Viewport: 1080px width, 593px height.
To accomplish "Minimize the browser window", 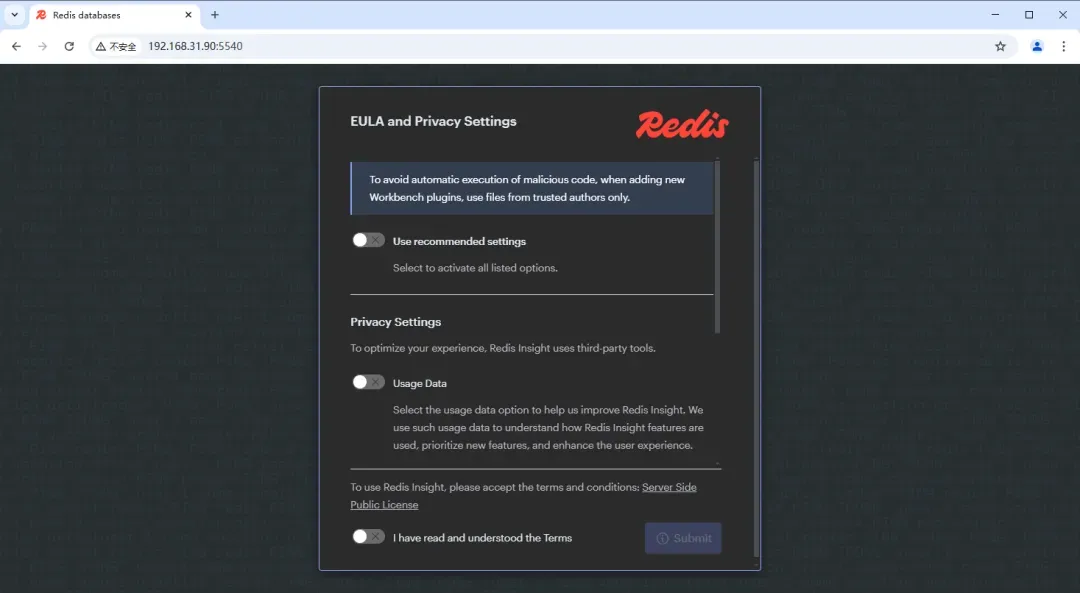I will tap(995, 14).
